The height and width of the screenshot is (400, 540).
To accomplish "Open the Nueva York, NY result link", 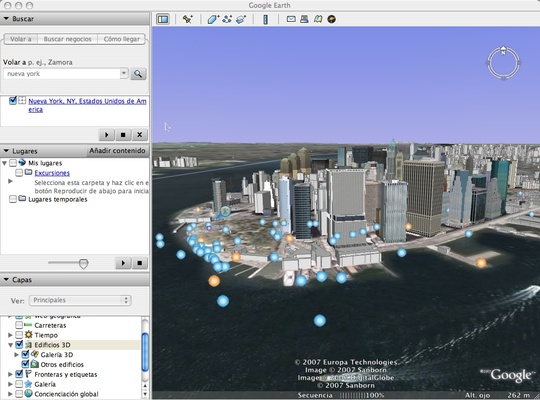I will click(x=87, y=105).
